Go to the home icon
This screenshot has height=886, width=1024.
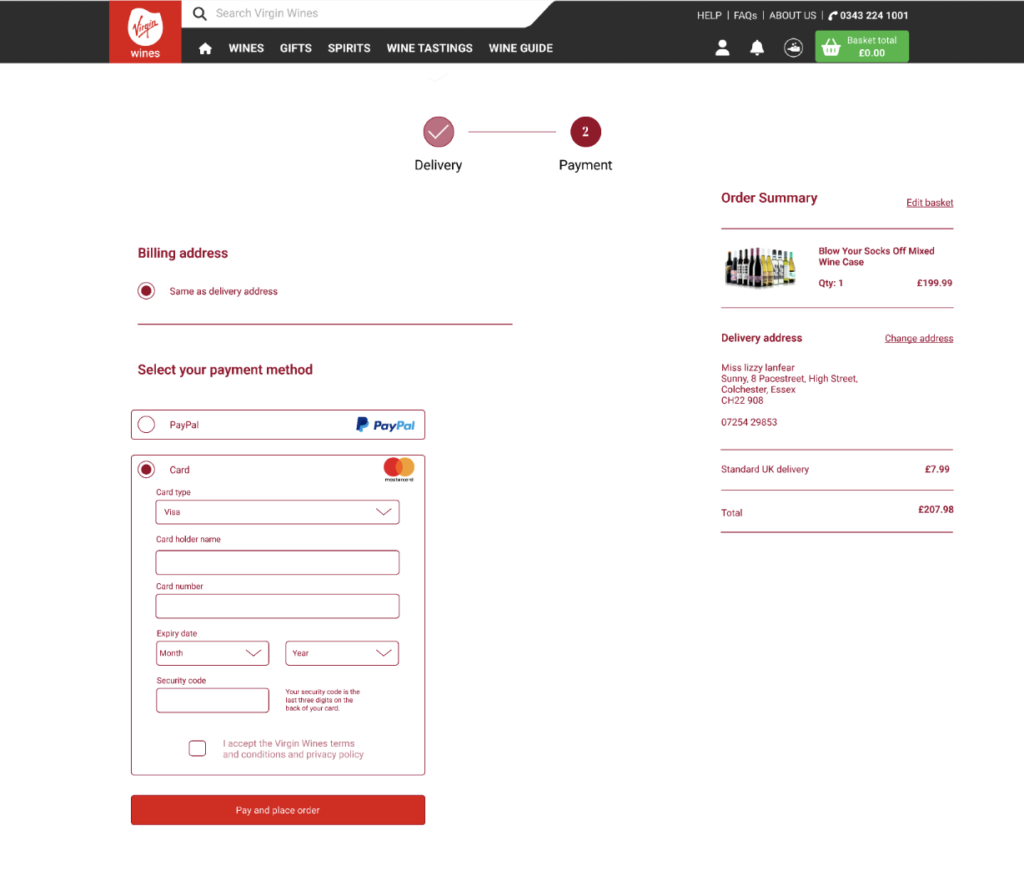point(205,48)
